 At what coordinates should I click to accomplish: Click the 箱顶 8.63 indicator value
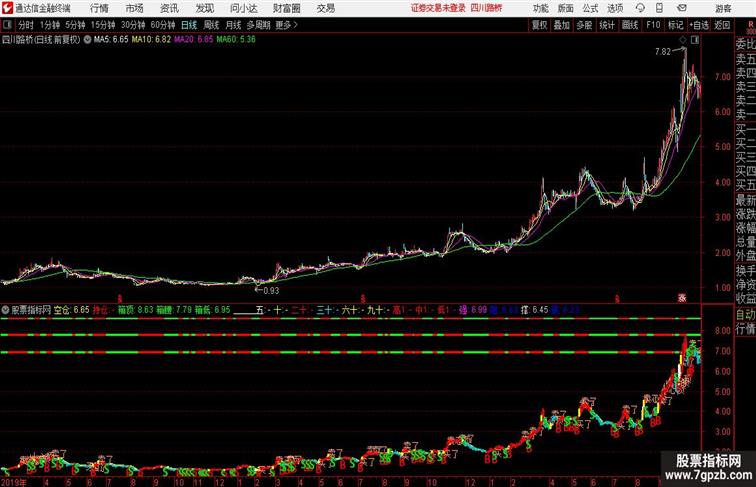tap(135, 310)
